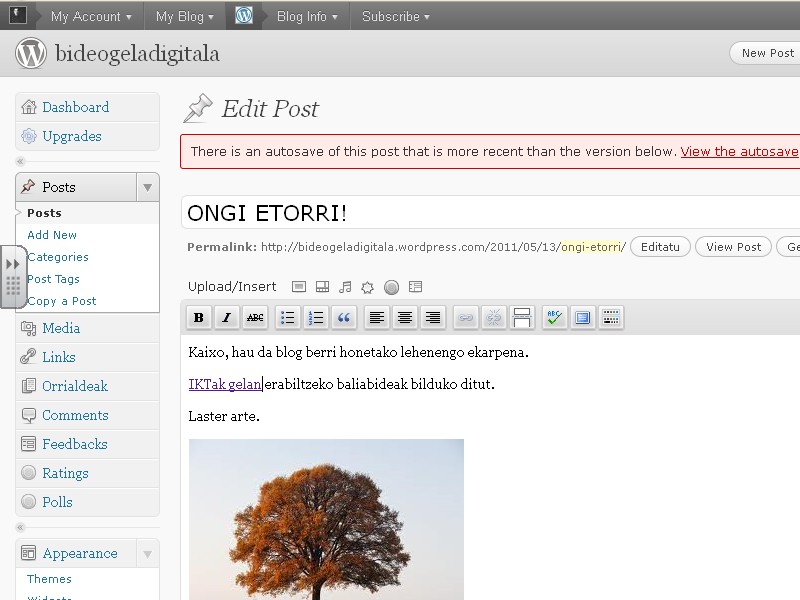Apply strikethrough formatting with ABC icon
The height and width of the screenshot is (600, 800).
pos(255,317)
